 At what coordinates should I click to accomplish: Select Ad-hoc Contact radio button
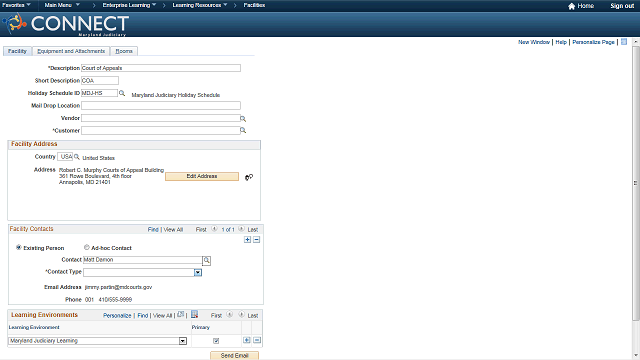click(87, 247)
